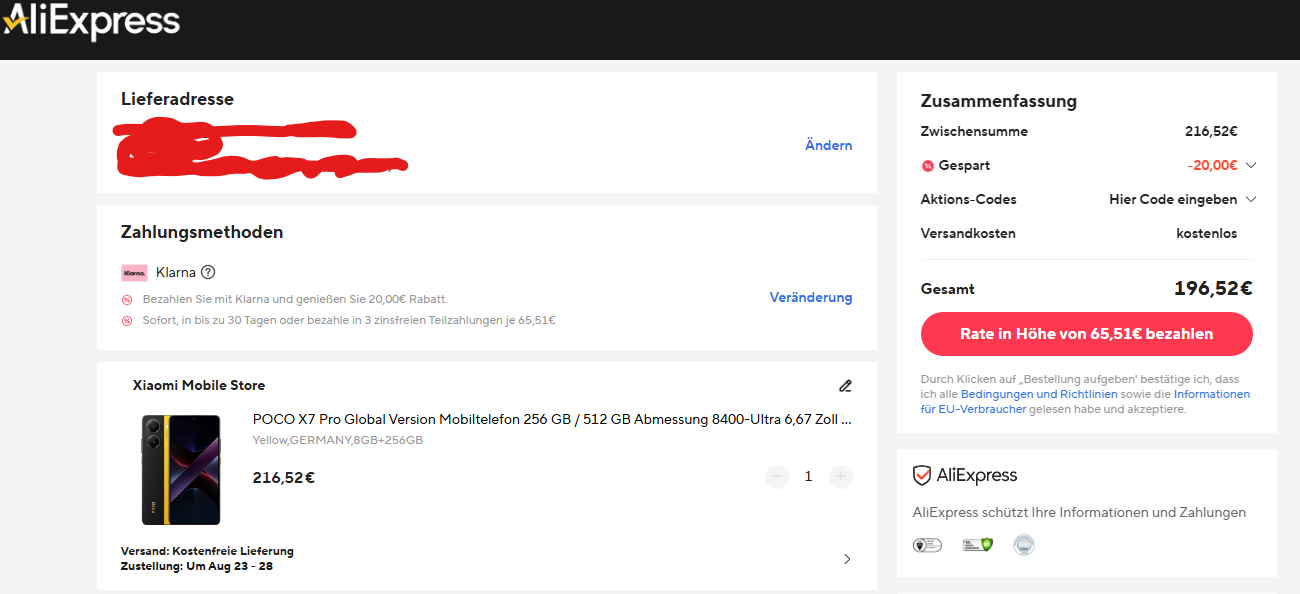Click the AliExpress shield protection icon
The image size is (1300, 594).
tap(922, 476)
